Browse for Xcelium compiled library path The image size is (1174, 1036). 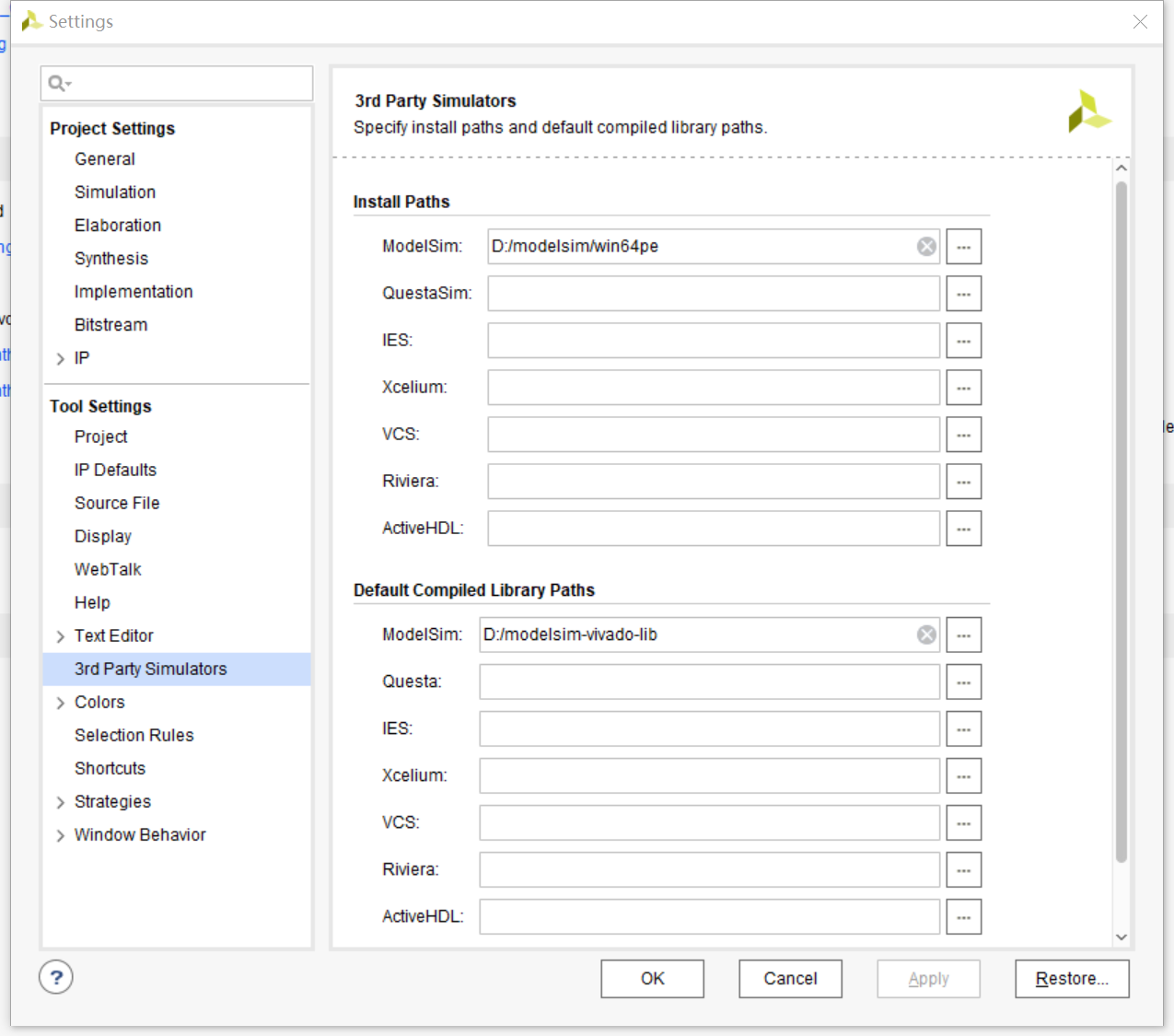tap(963, 776)
